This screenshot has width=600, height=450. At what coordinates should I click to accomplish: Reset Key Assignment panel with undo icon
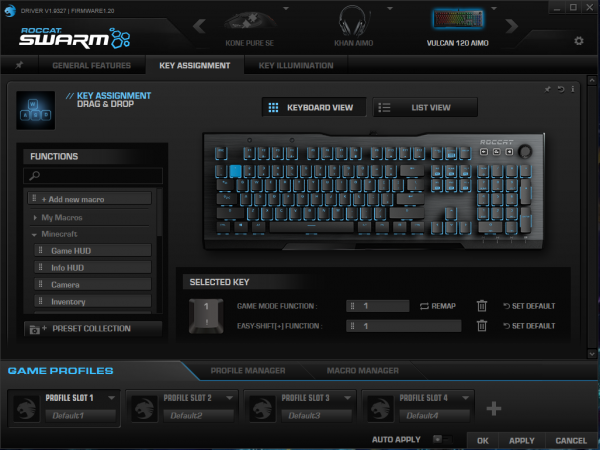click(x=561, y=89)
